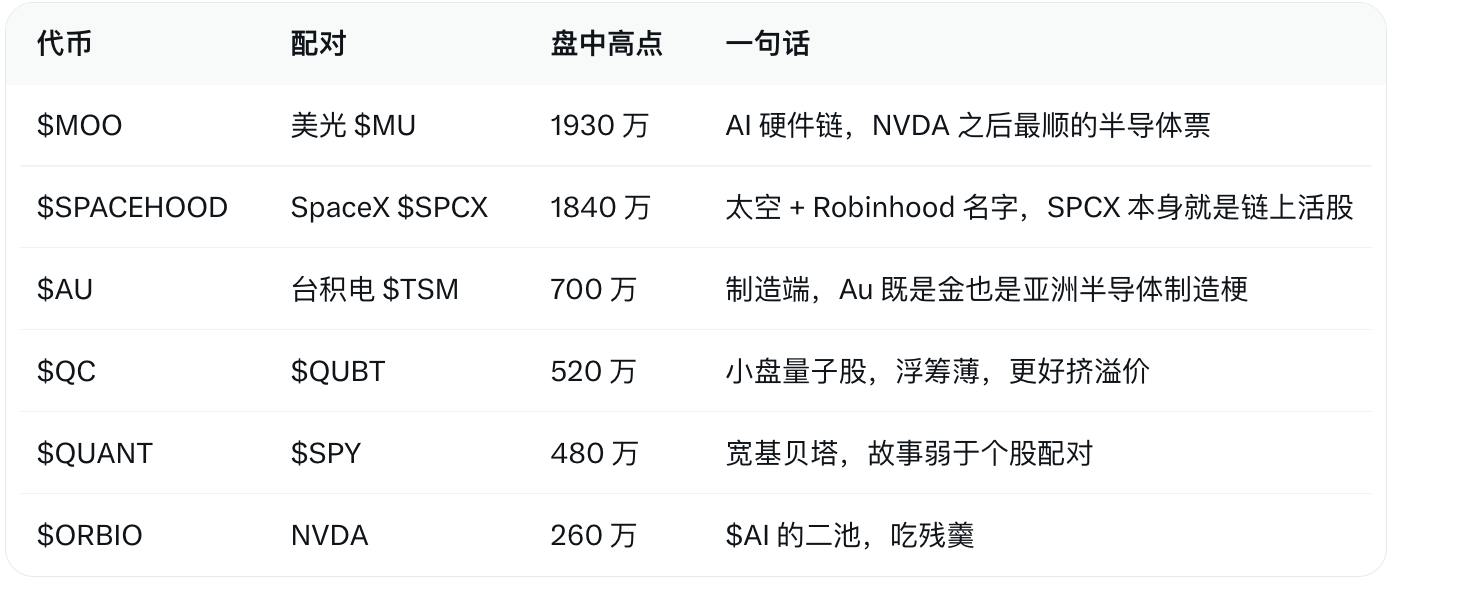Select the $QUBT pairing cell
The height and width of the screenshot is (608, 1474).
[338, 372]
